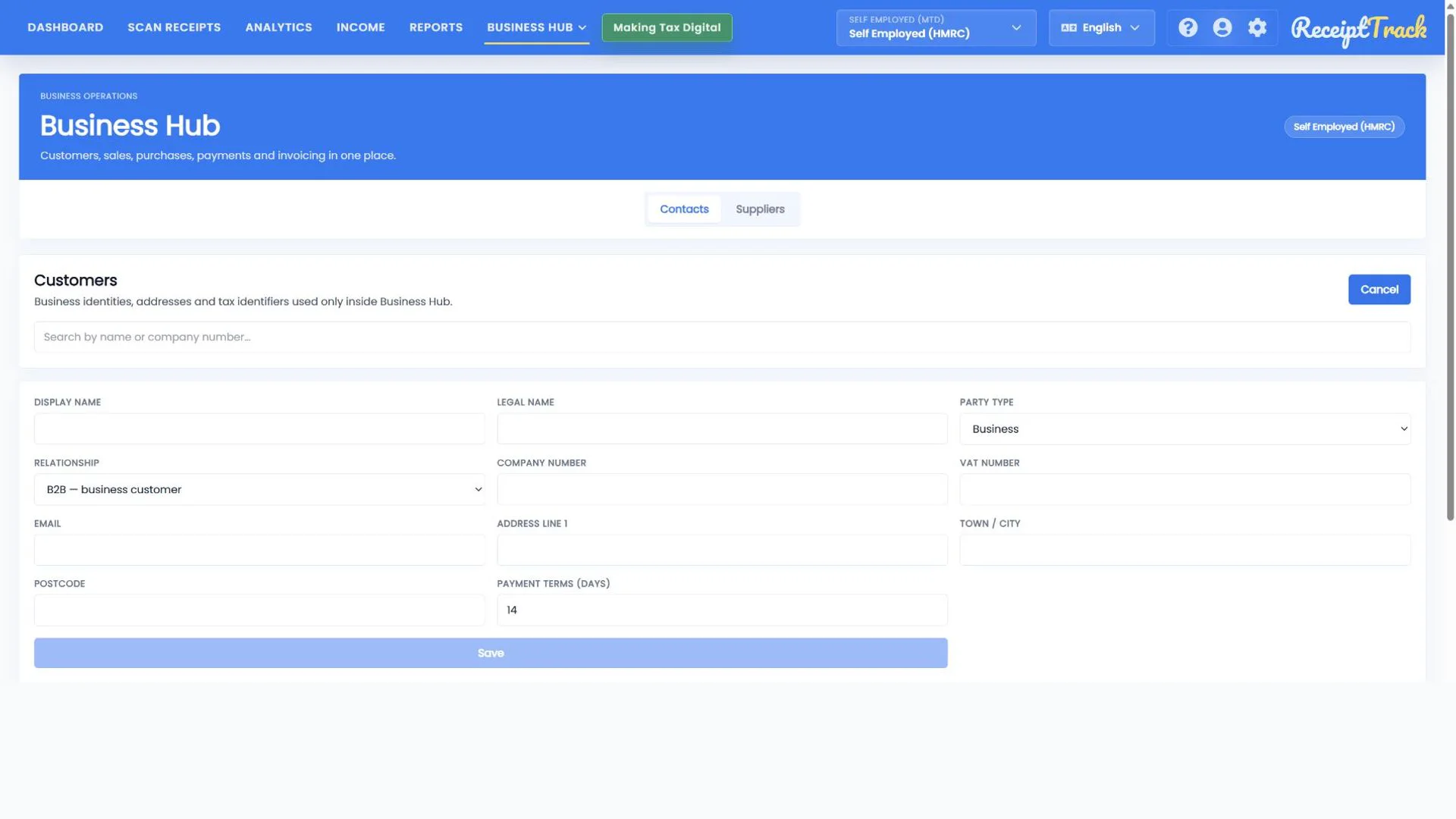Click the ReceiptTrack logo
Image resolution: width=1456 pixels, height=819 pixels.
(x=1358, y=30)
